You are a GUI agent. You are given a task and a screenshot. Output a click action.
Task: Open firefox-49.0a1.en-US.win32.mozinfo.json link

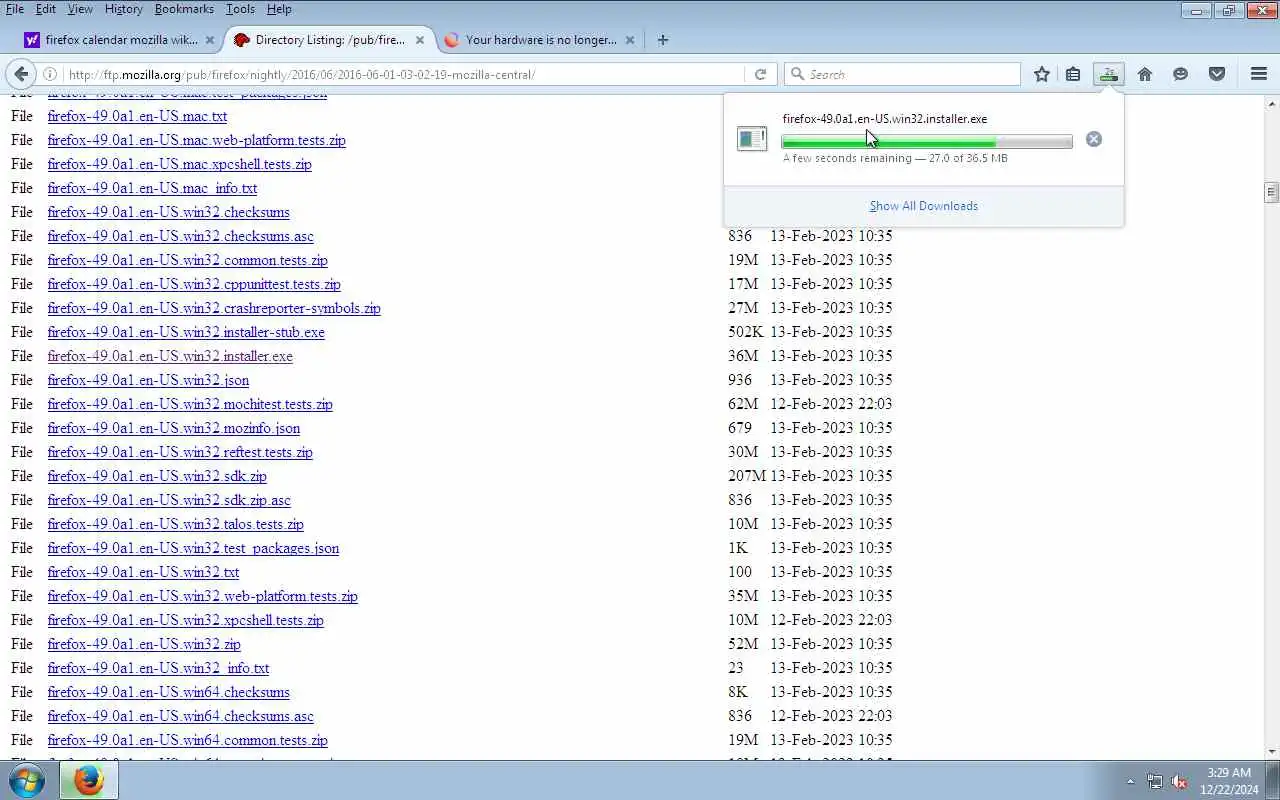coord(174,428)
